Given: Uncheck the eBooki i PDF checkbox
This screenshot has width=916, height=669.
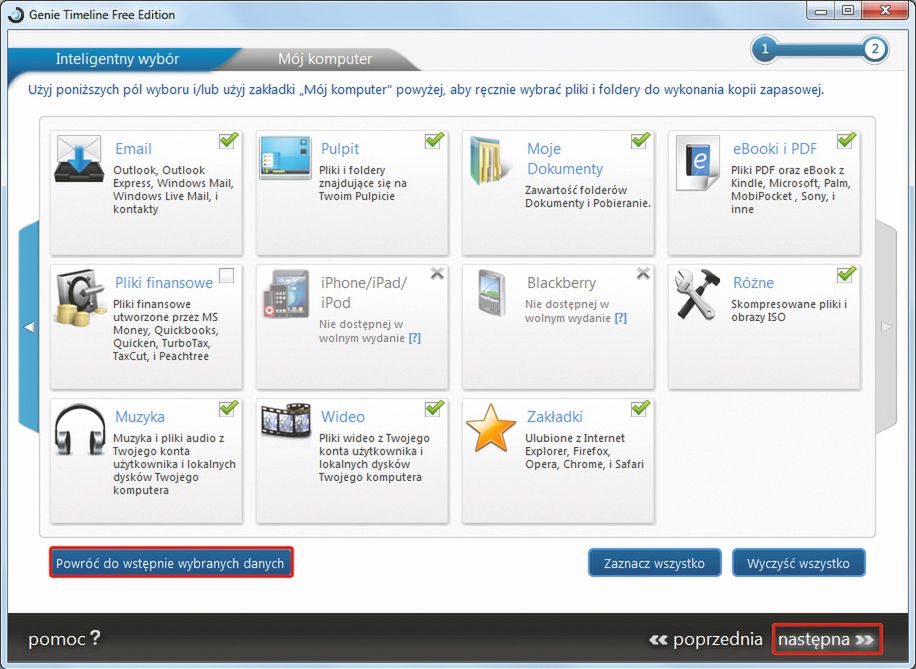Looking at the screenshot, I should pos(846,141).
